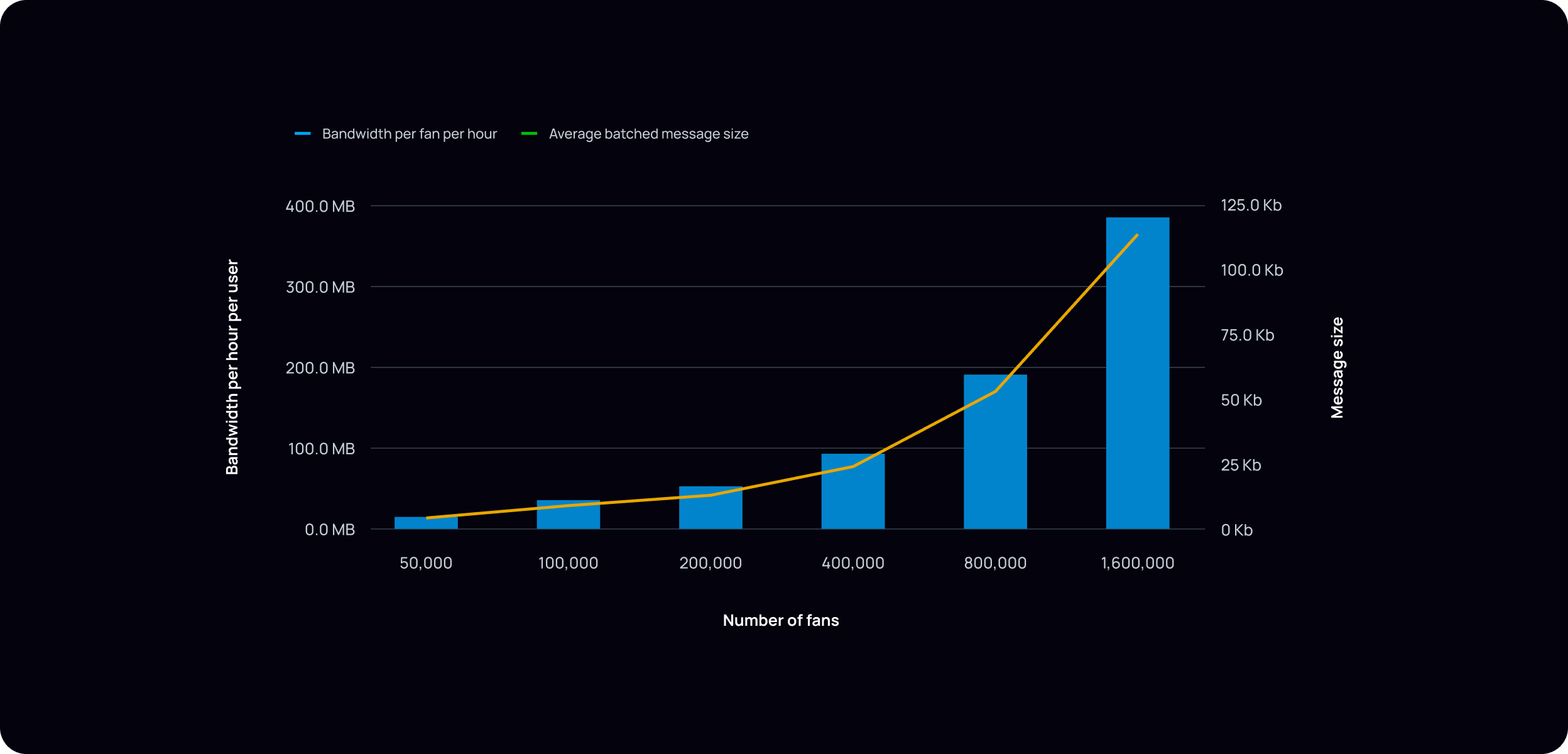Click the 200.0 MB left axis label

coord(320,368)
